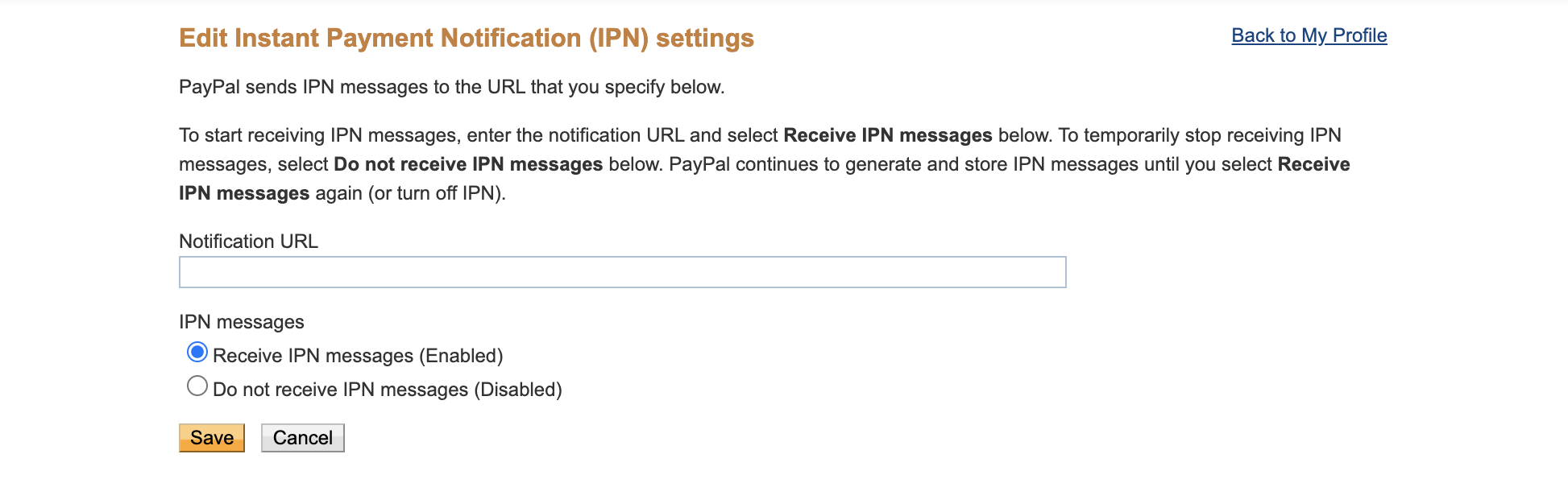This screenshot has height=483, width=1568.
Task: Return to profile via the top-right link
Action: point(1309,35)
